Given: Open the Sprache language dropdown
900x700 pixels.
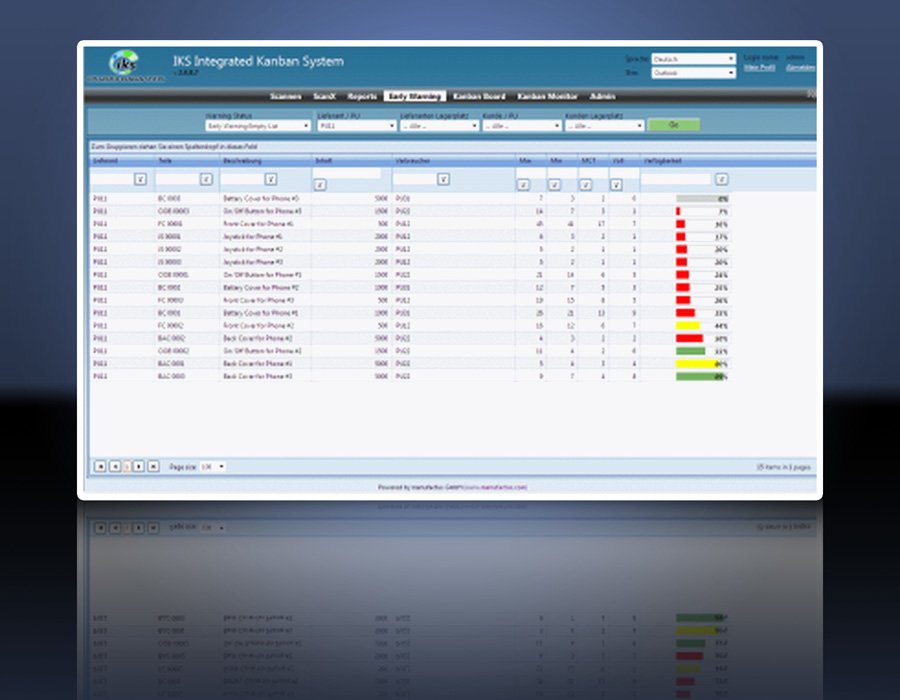Looking at the screenshot, I should pyautogui.click(x=693, y=59).
